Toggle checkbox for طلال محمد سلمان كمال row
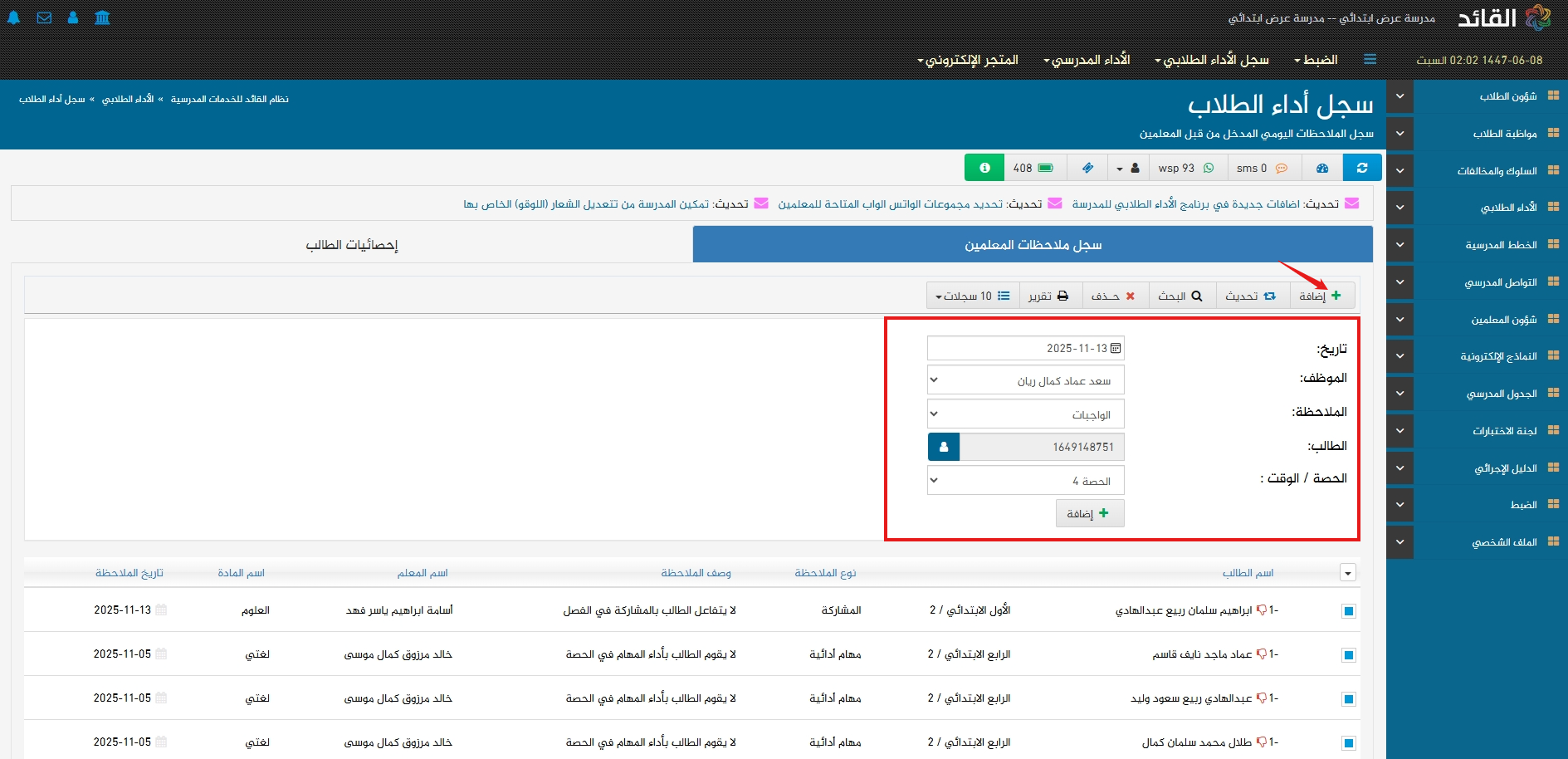Screen dimensions: 1568x759 1348,743
